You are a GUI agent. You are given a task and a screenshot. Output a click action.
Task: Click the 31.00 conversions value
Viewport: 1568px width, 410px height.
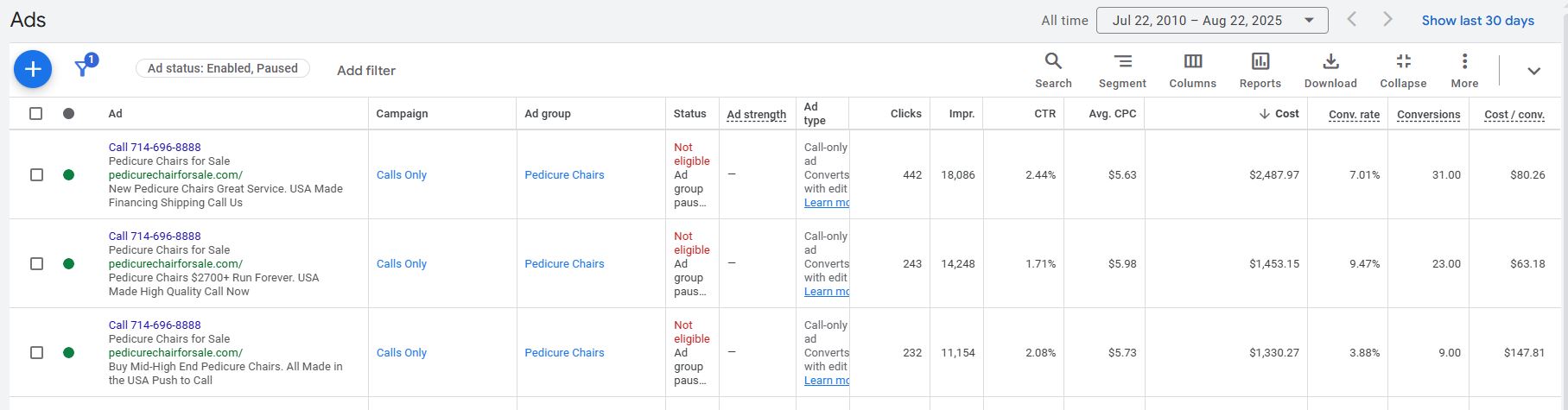[x=1446, y=174]
